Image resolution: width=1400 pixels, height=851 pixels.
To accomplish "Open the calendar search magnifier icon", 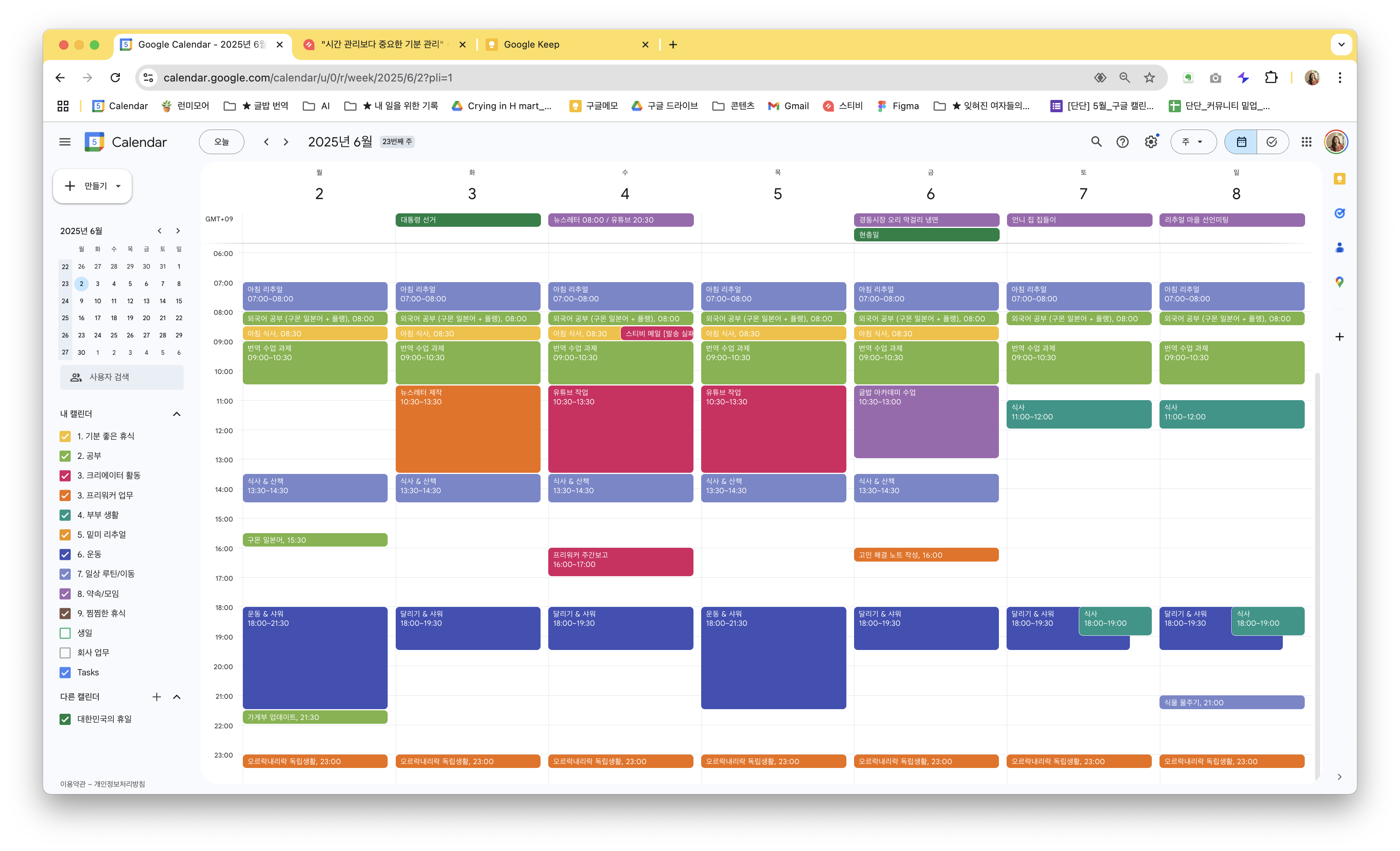I will tap(1096, 141).
